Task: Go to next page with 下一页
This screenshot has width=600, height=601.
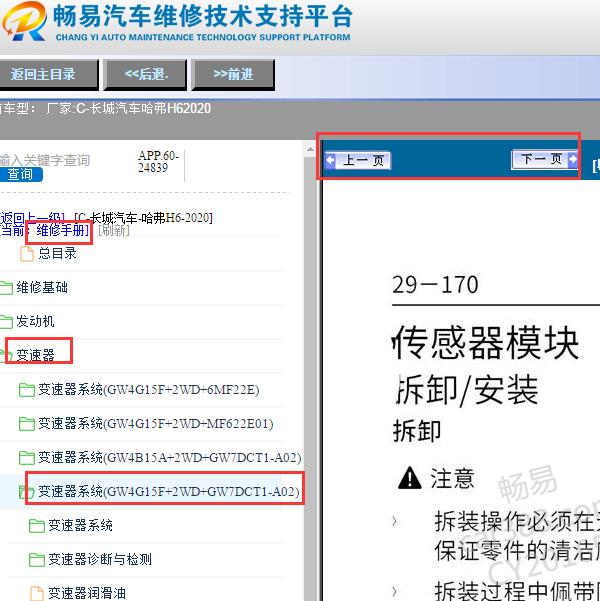Action: tap(544, 159)
